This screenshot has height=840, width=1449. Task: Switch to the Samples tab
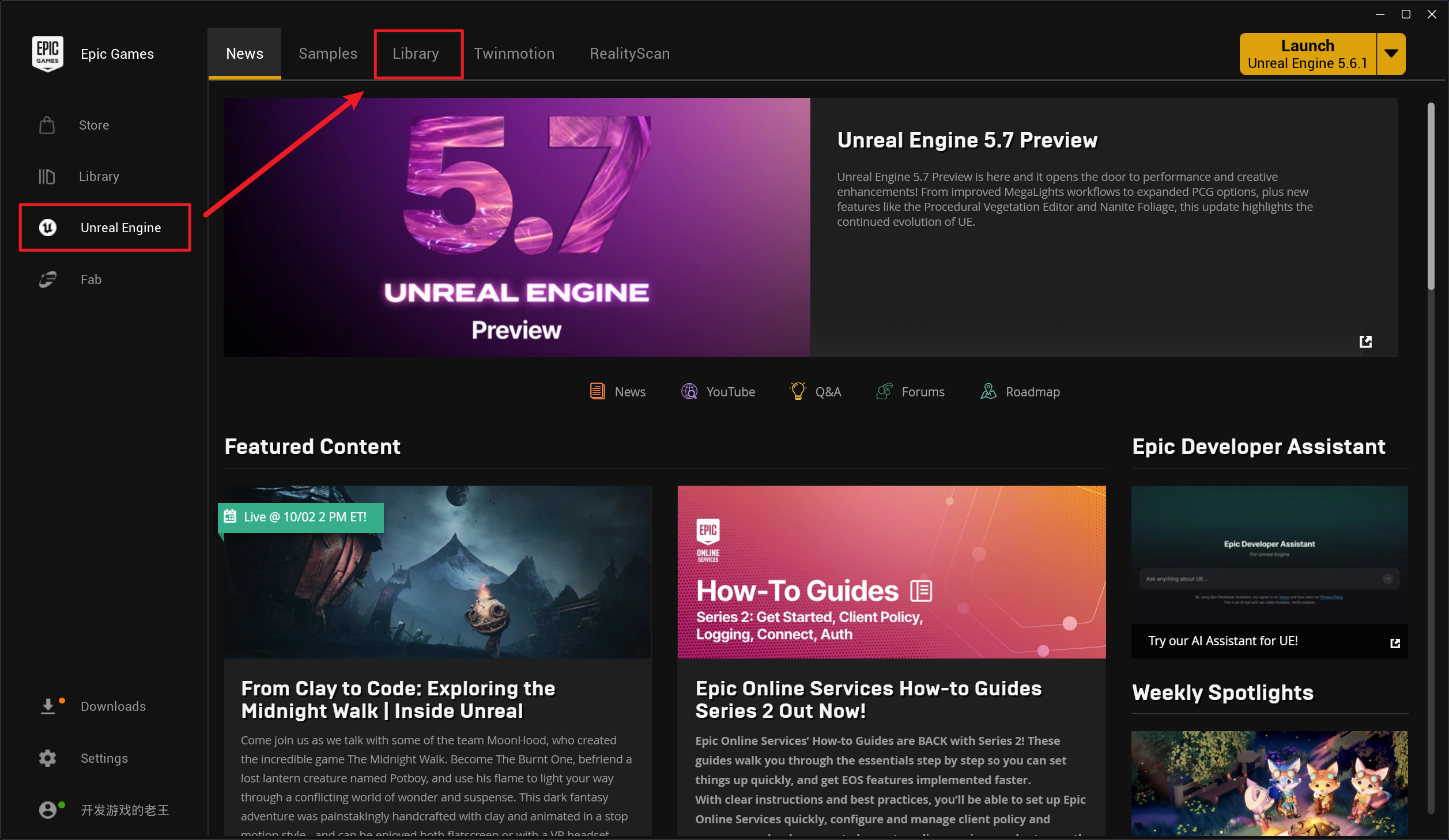click(x=328, y=54)
